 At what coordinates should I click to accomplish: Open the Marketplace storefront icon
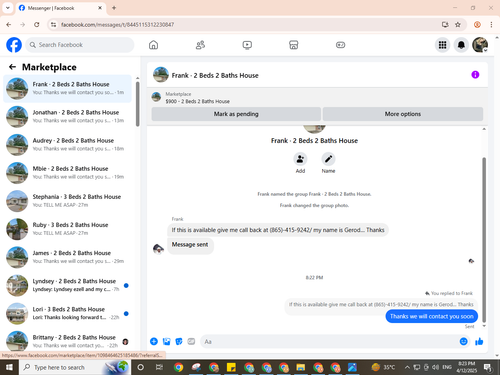tap(294, 45)
